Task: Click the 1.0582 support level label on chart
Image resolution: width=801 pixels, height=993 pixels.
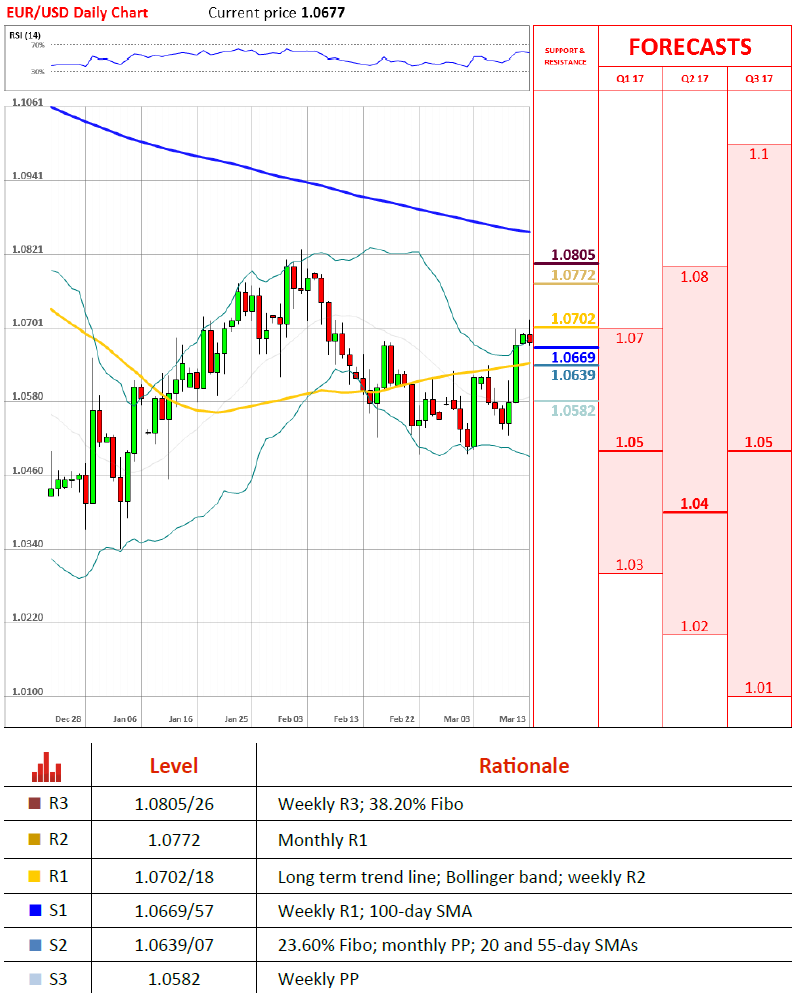Action: coord(573,410)
